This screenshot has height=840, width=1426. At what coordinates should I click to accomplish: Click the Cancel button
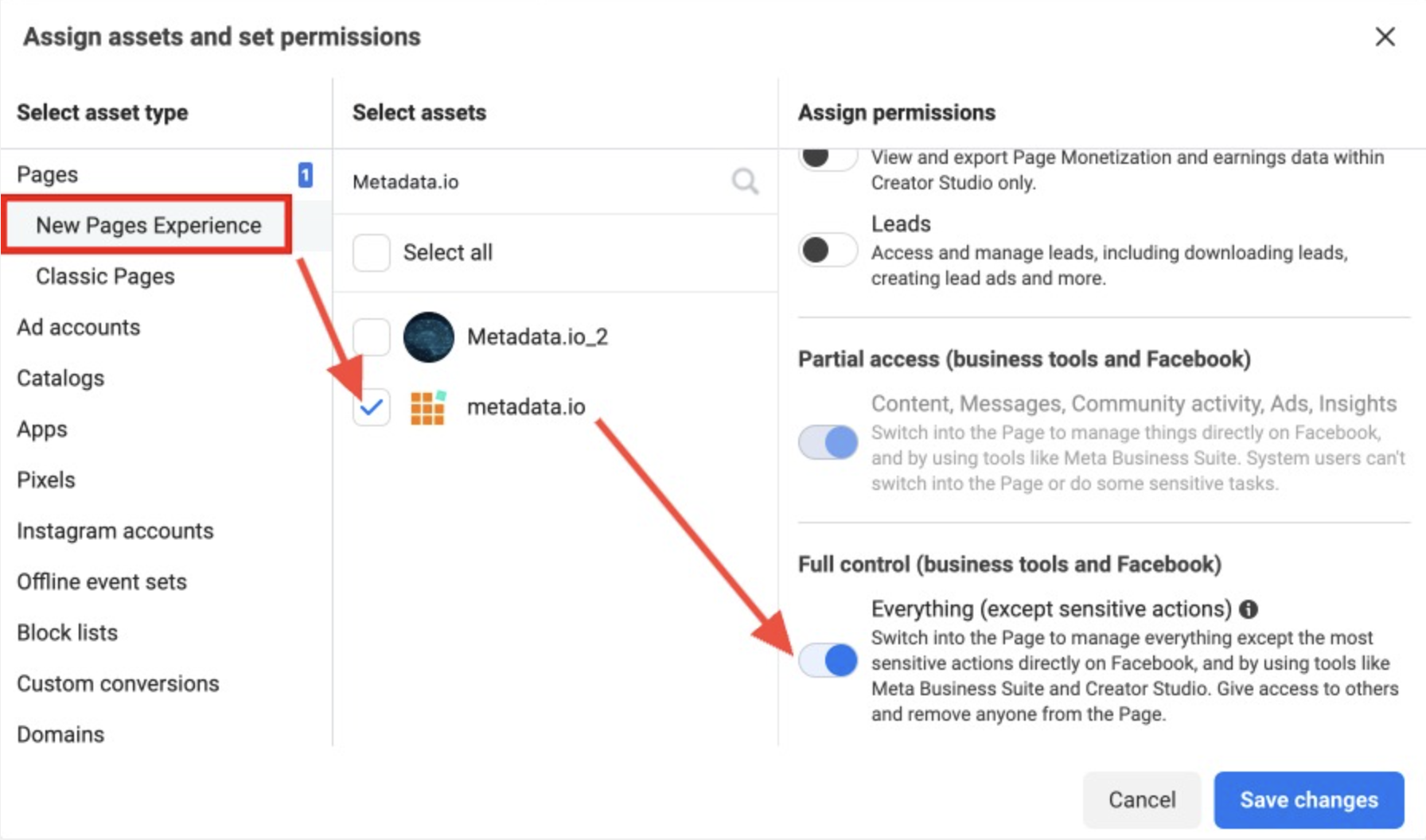click(1141, 799)
